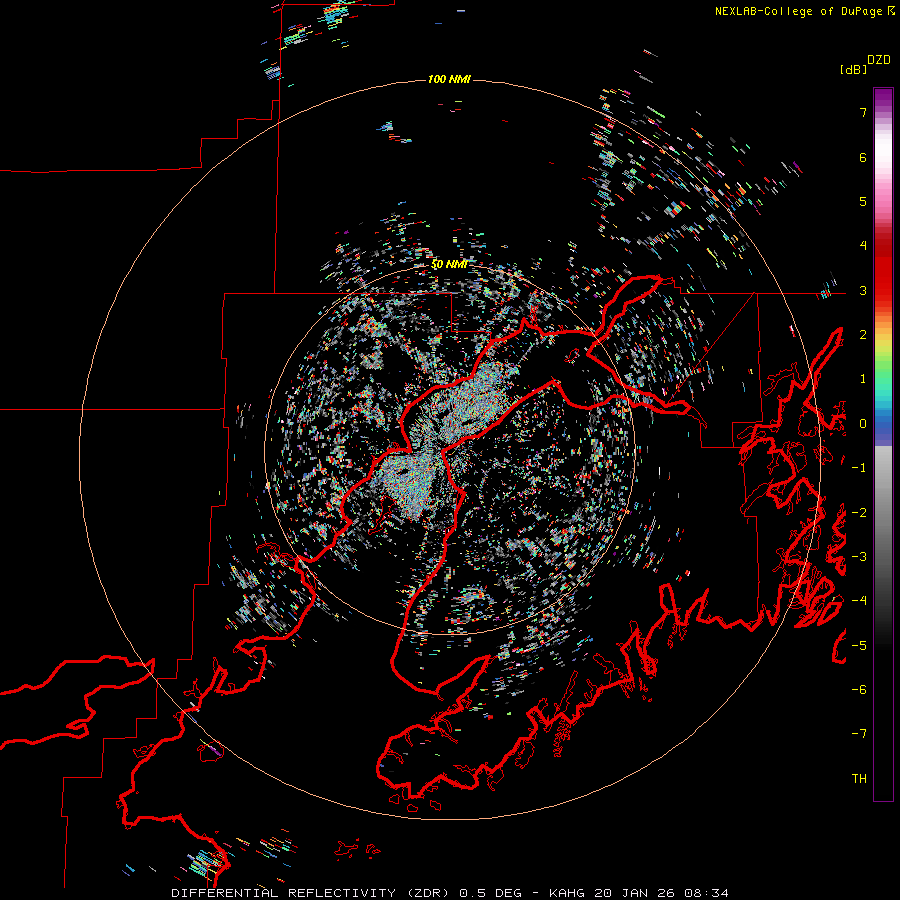The image size is (900, 900).
Task: Click the TH threshold label on the scale
Action: point(859,779)
